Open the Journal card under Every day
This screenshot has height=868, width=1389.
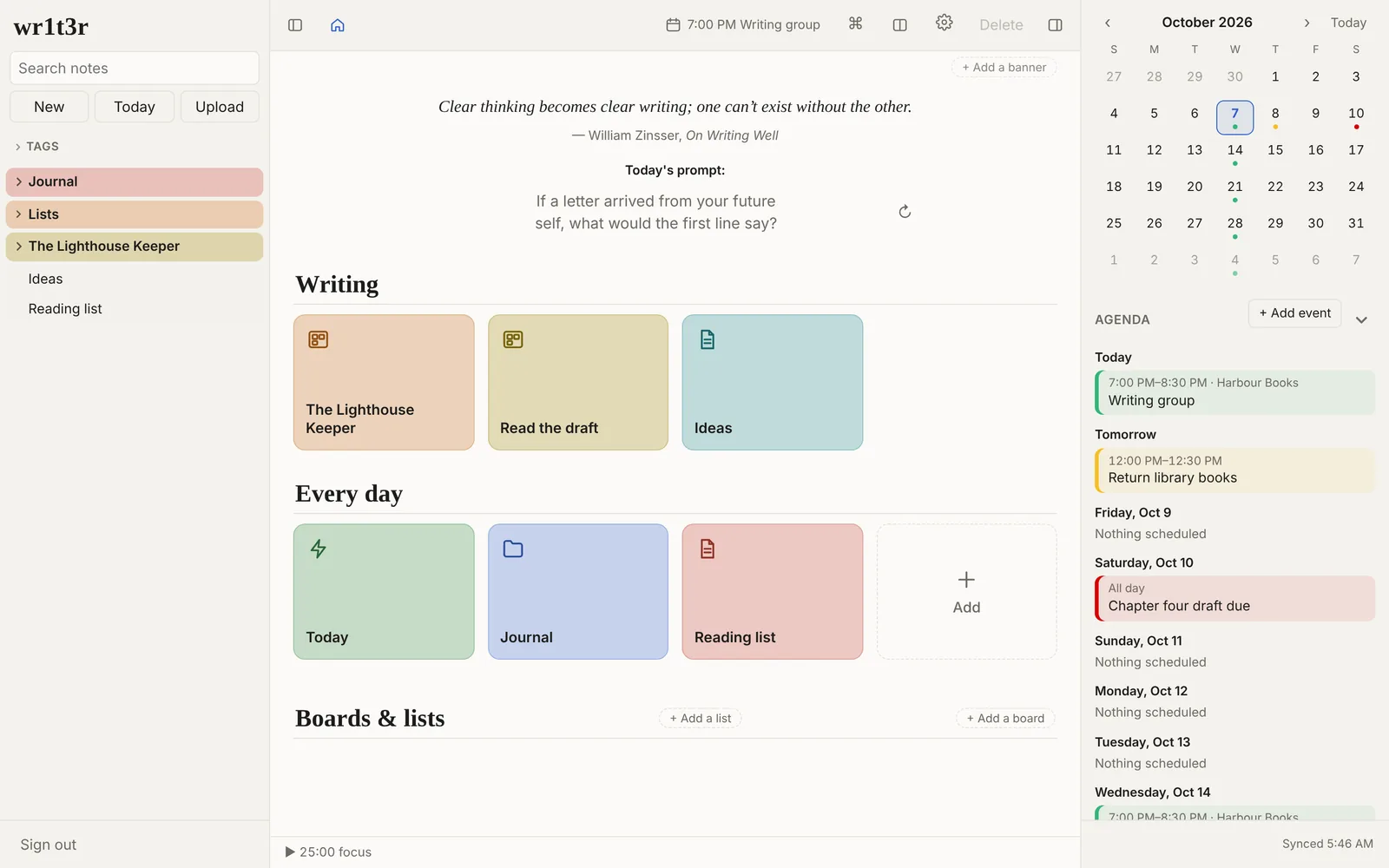coord(578,592)
